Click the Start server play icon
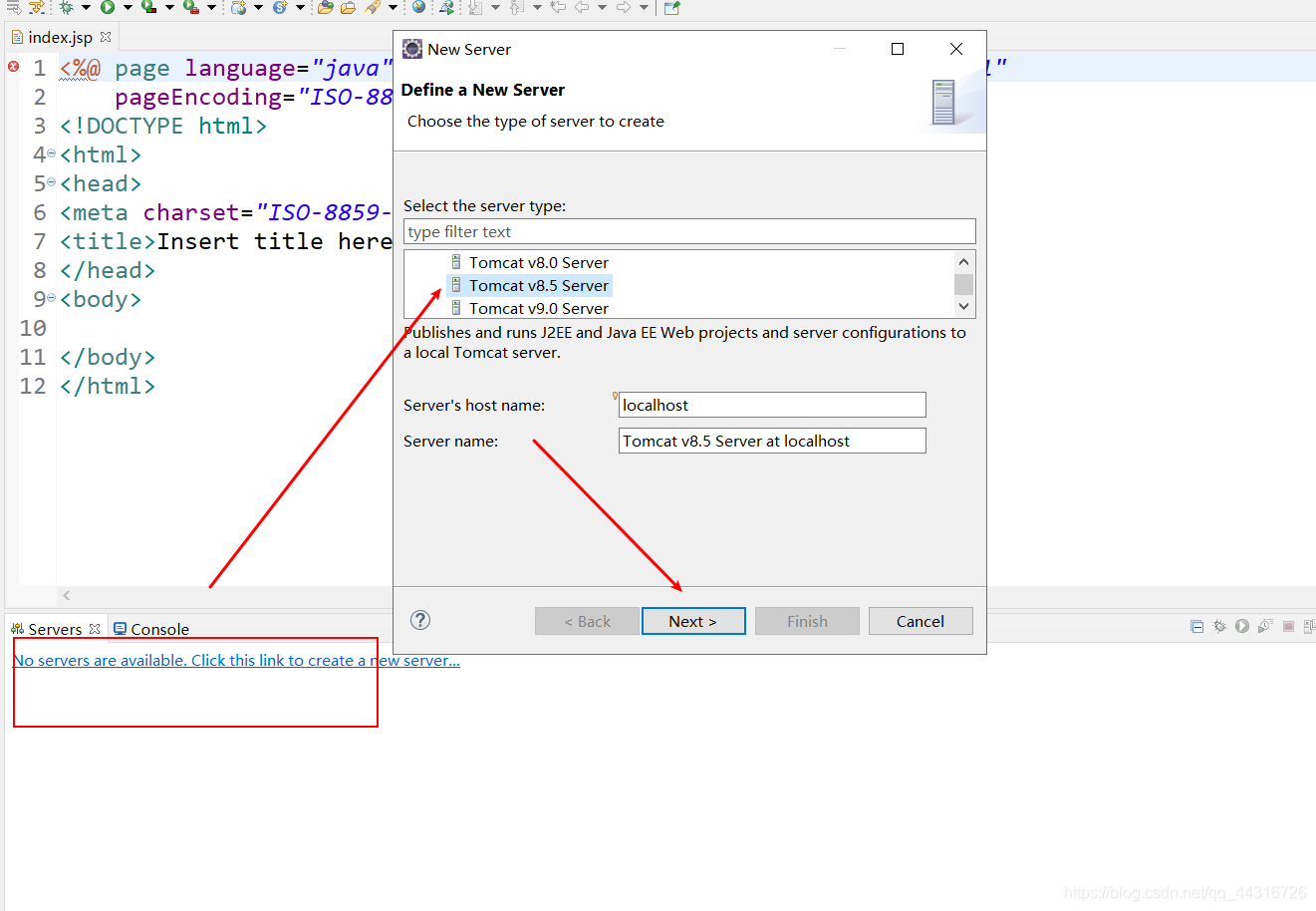This screenshot has width=1316, height=911. (x=1242, y=626)
